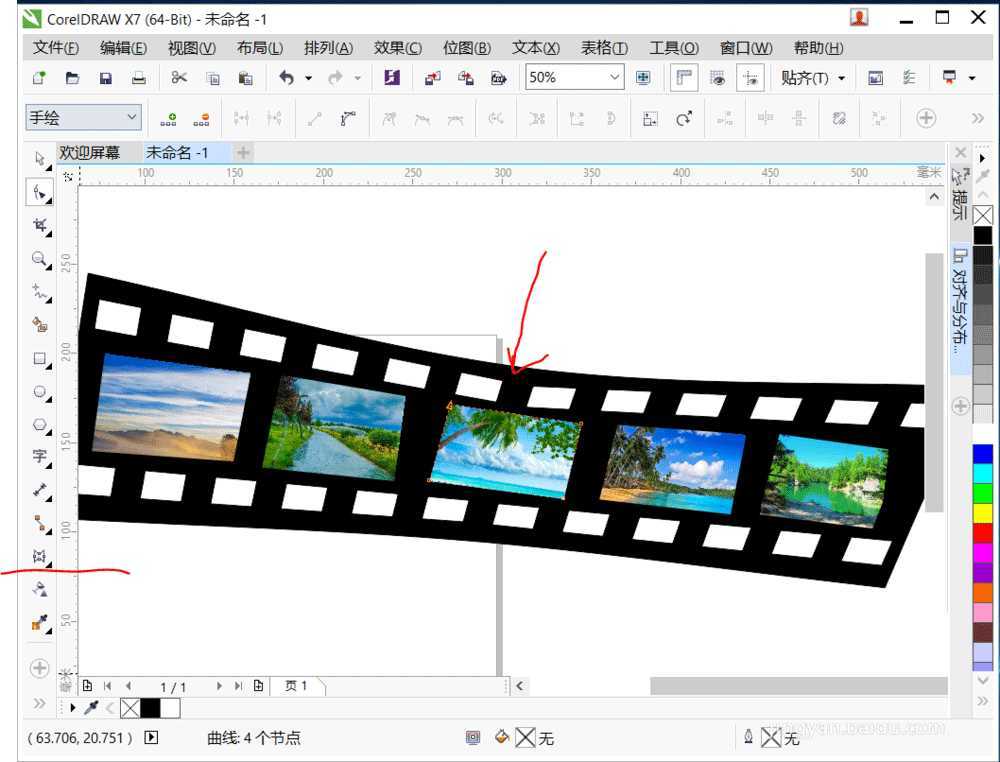Select the Ellipse tool

coord(40,392)
